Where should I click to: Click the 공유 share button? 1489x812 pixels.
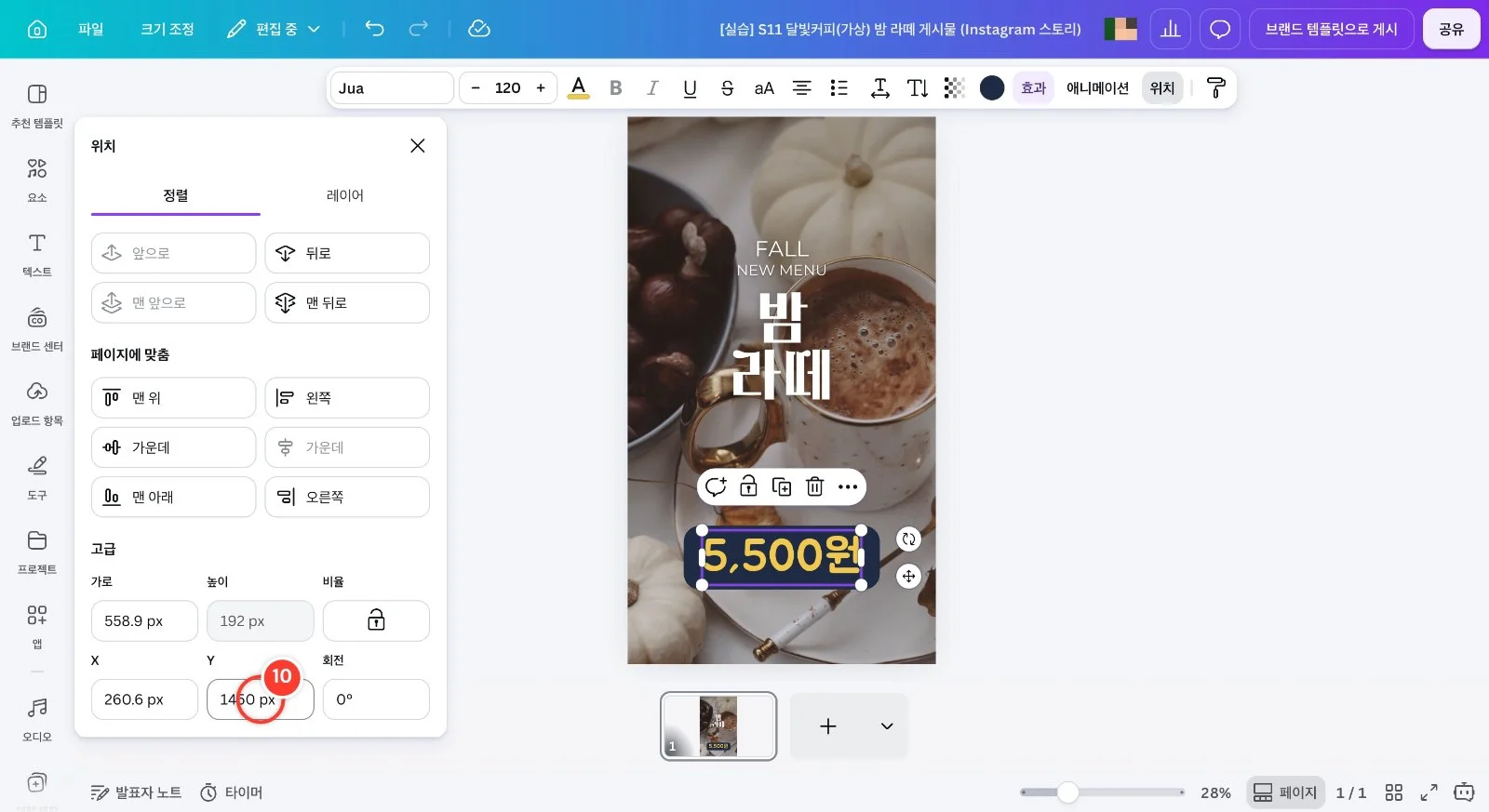point(1452,29)
